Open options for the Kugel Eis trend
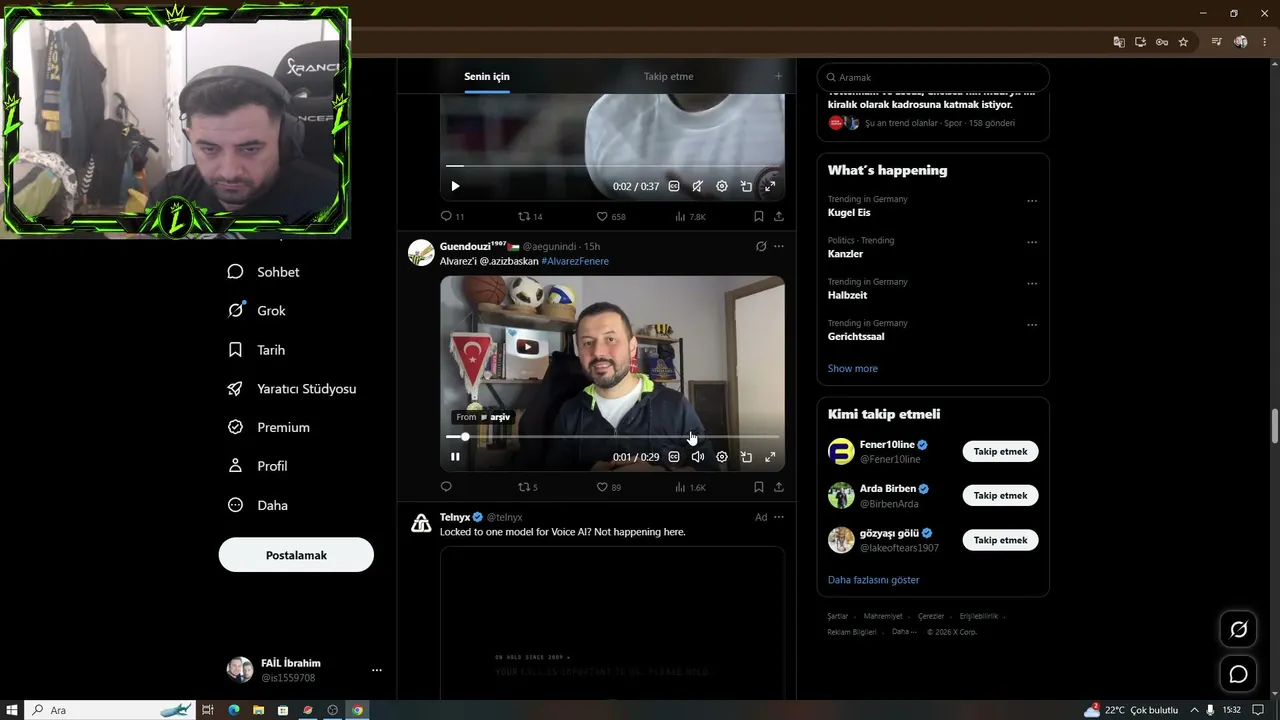1280x720 pixels. [1032, 201]
